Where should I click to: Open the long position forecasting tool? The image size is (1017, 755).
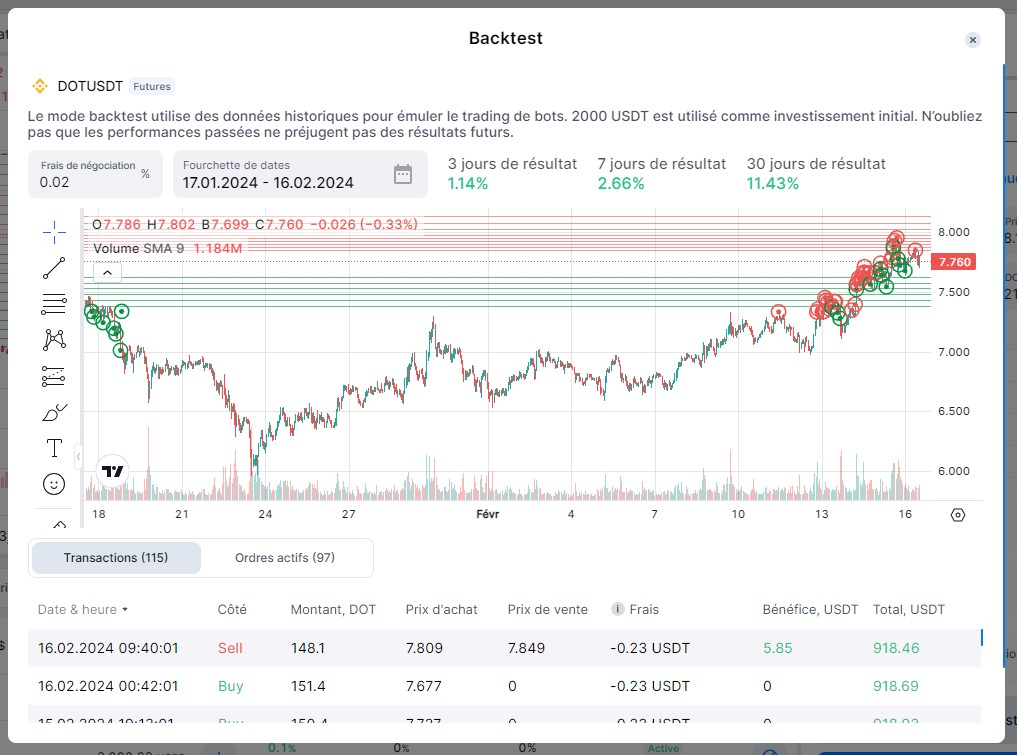pyautogui.click(x=54, y=376)
